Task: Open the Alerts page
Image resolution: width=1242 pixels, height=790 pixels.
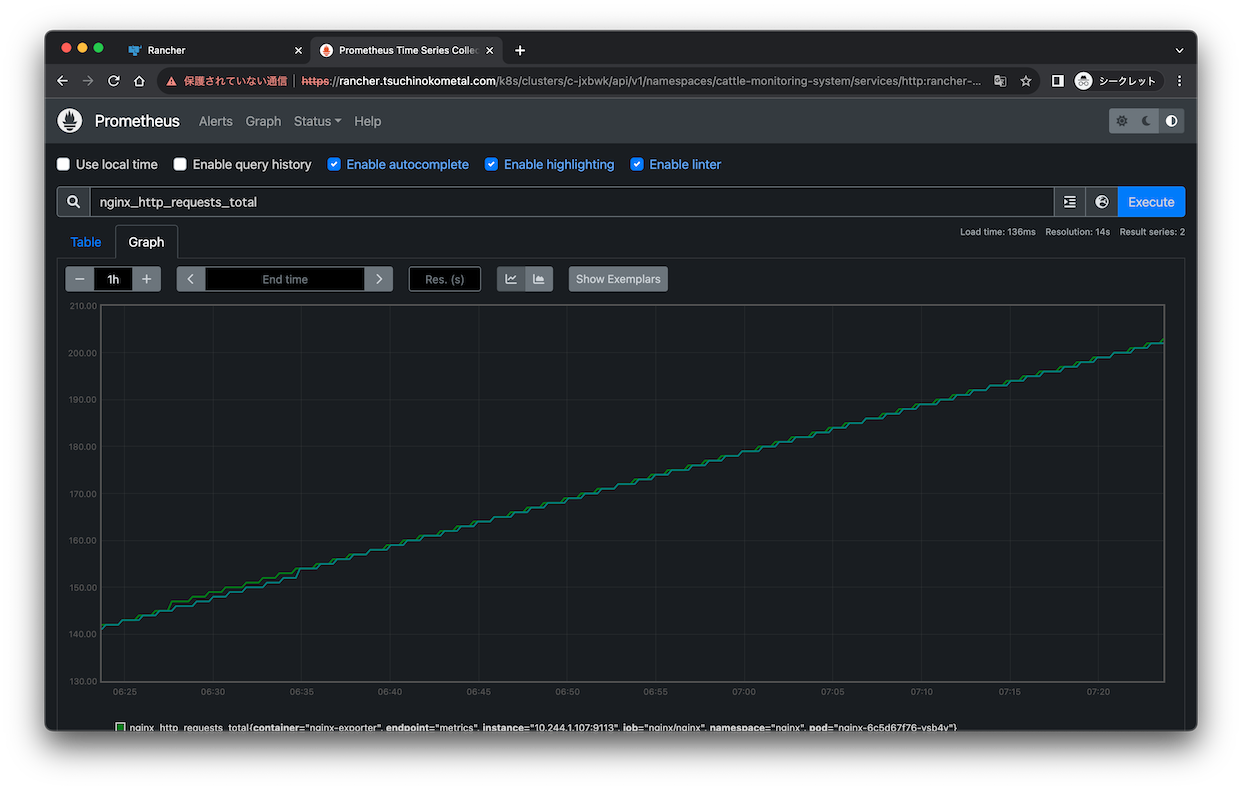Action: [215, 121]
